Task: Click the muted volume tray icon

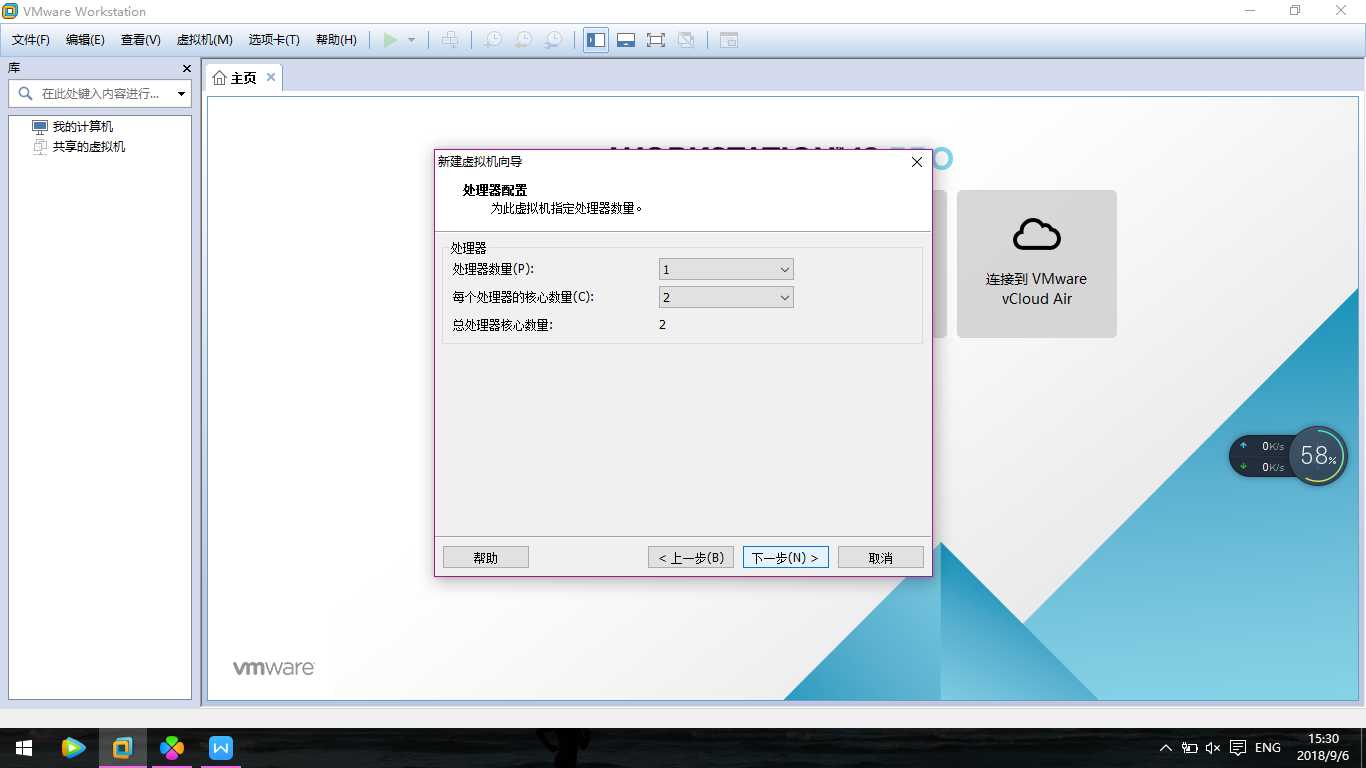Action: click(1213, 747)
